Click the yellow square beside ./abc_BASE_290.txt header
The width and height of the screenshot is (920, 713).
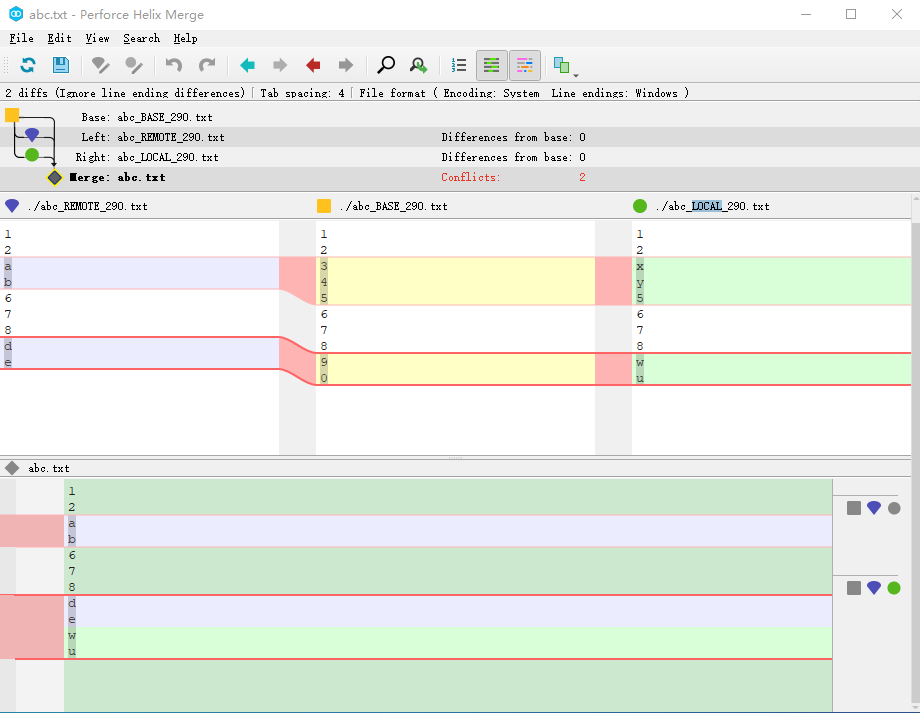324,206
